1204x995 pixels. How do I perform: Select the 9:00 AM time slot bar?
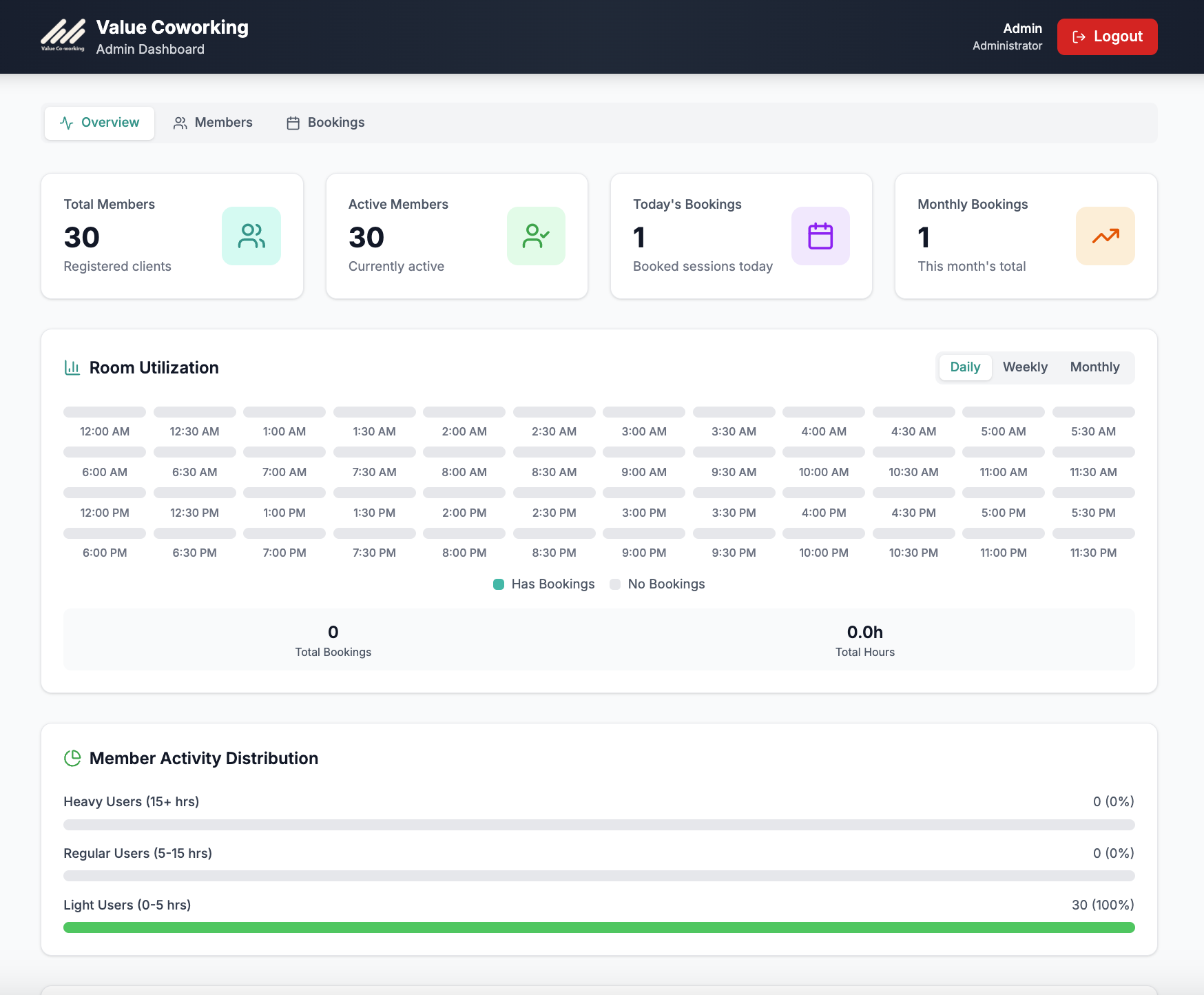click(644, 453)
